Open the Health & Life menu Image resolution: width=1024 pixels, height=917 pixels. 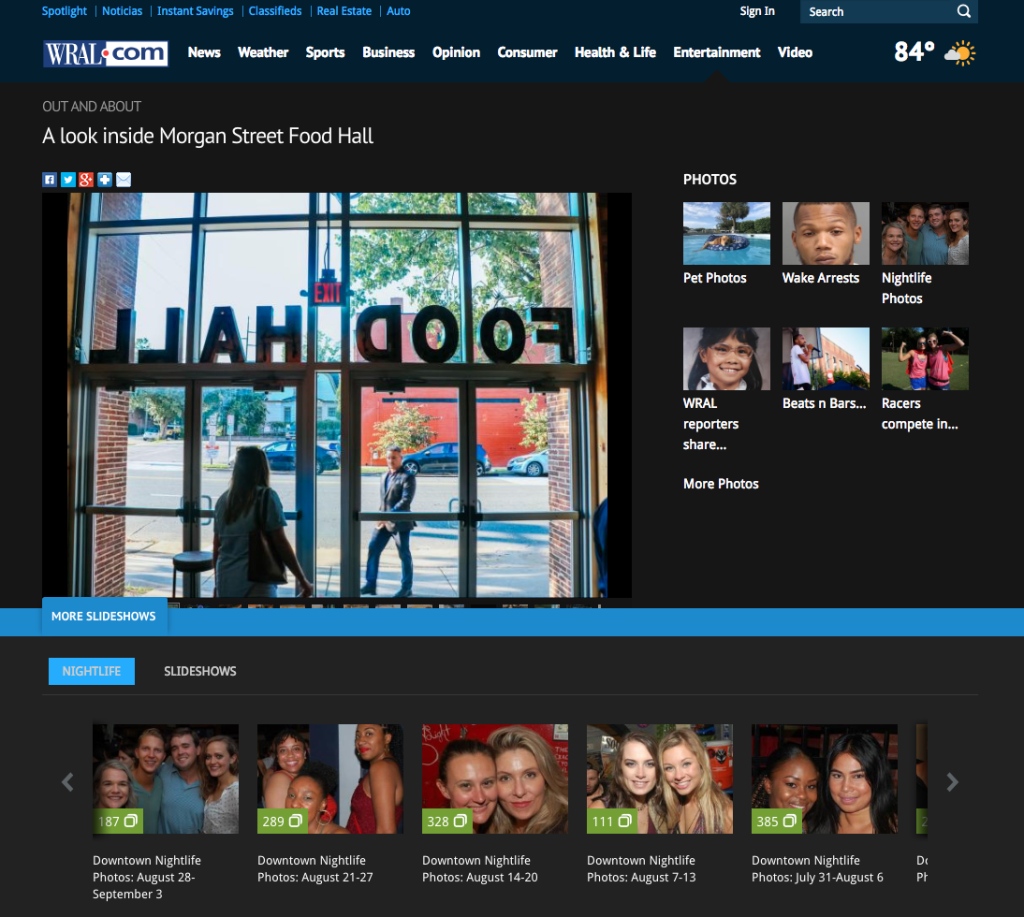click(x=615, y=52)
